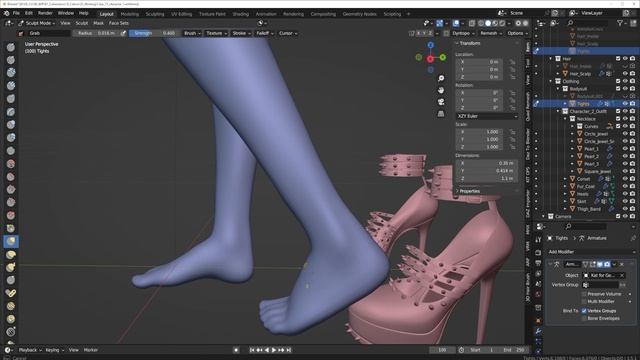Click the green Y axis on navigation gizmo

coord(443,58)
